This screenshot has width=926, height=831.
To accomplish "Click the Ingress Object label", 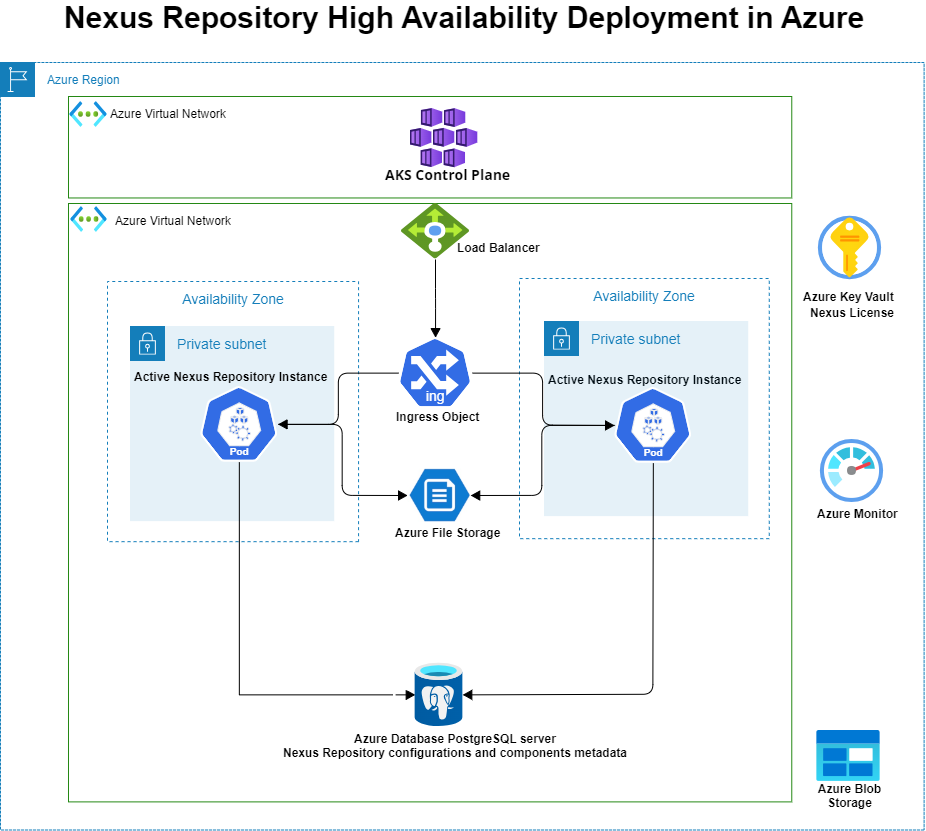I will click(438, 417).
